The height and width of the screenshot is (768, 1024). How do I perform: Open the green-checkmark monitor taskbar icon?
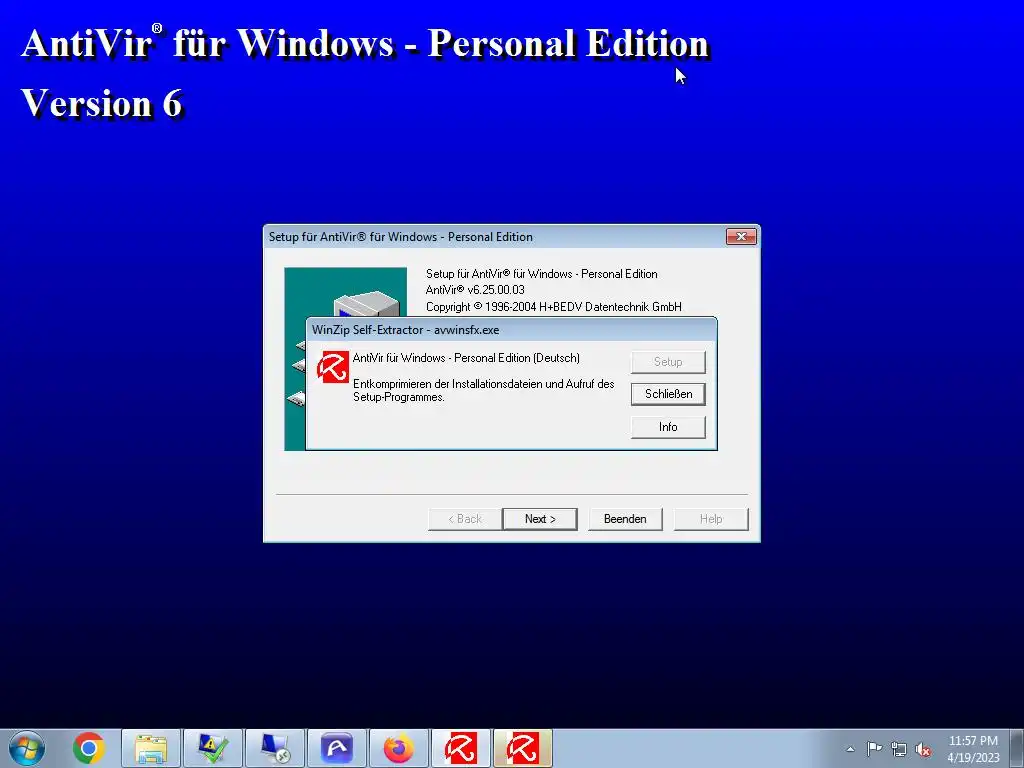pyautogui.click(x=213, y=748)
